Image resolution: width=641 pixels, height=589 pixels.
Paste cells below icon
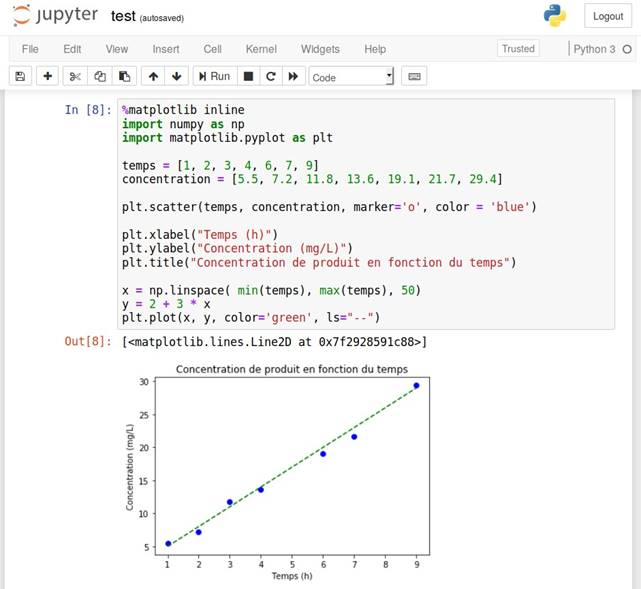click(124, 76)
